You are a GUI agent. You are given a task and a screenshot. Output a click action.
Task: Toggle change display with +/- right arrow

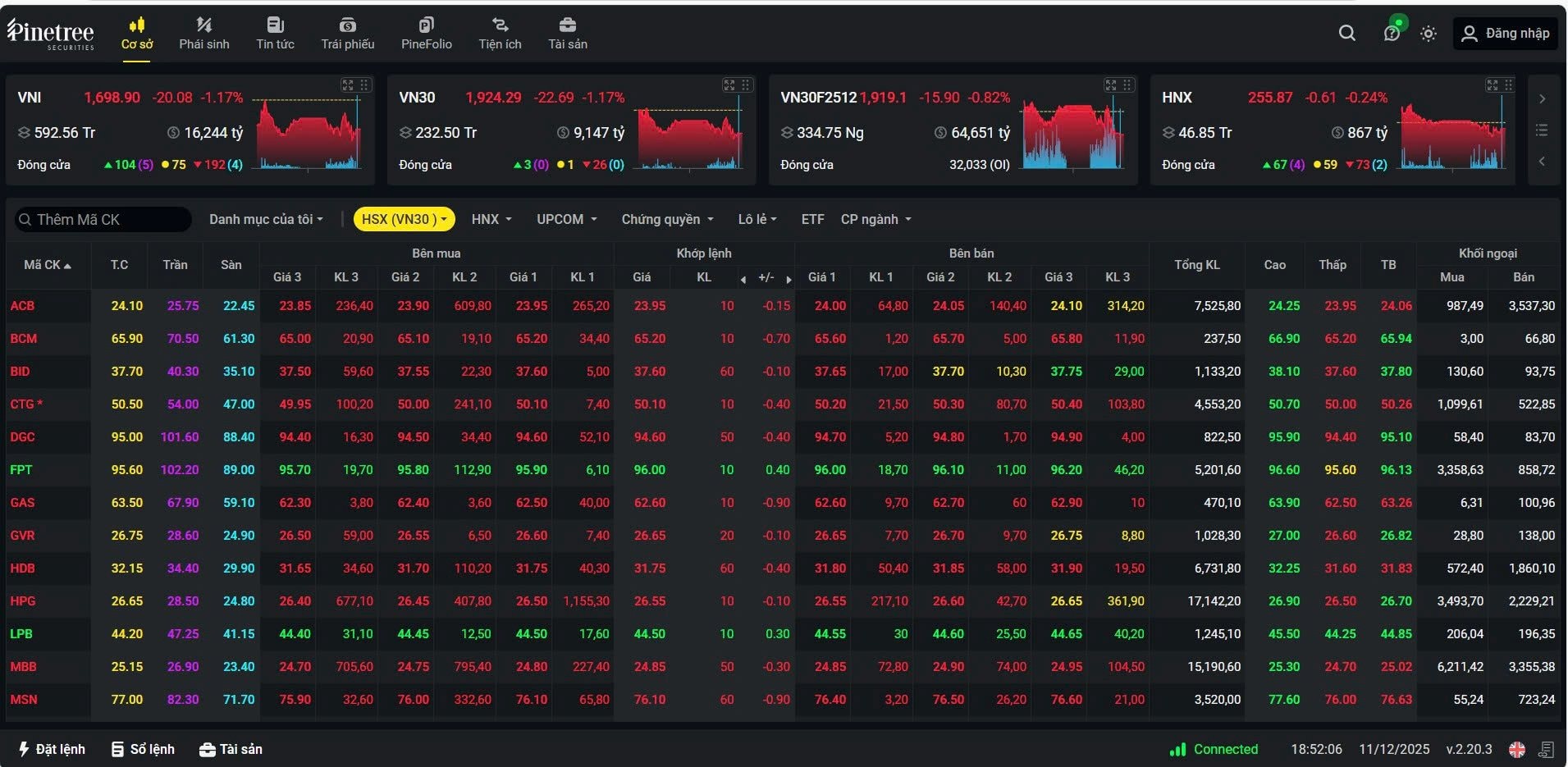789,279
